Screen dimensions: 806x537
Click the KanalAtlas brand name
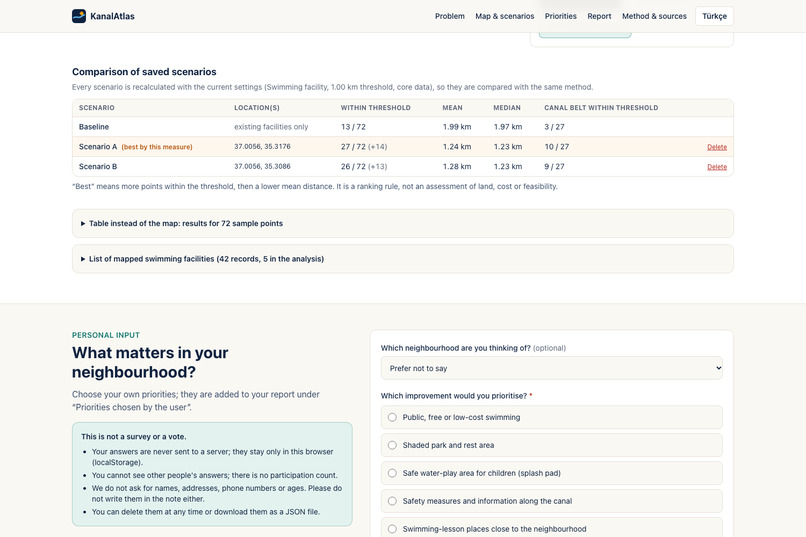click(x=112, y=16)
